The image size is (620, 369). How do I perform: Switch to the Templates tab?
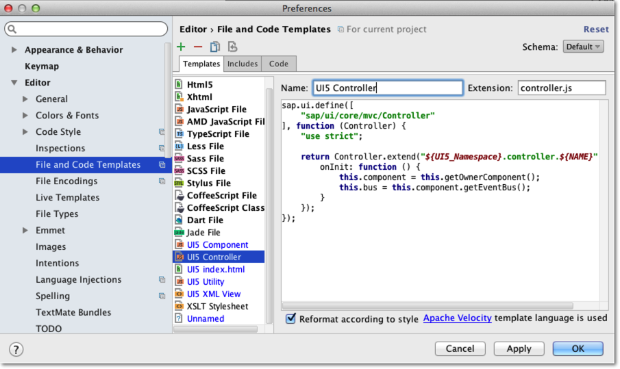tap(201, 64)
